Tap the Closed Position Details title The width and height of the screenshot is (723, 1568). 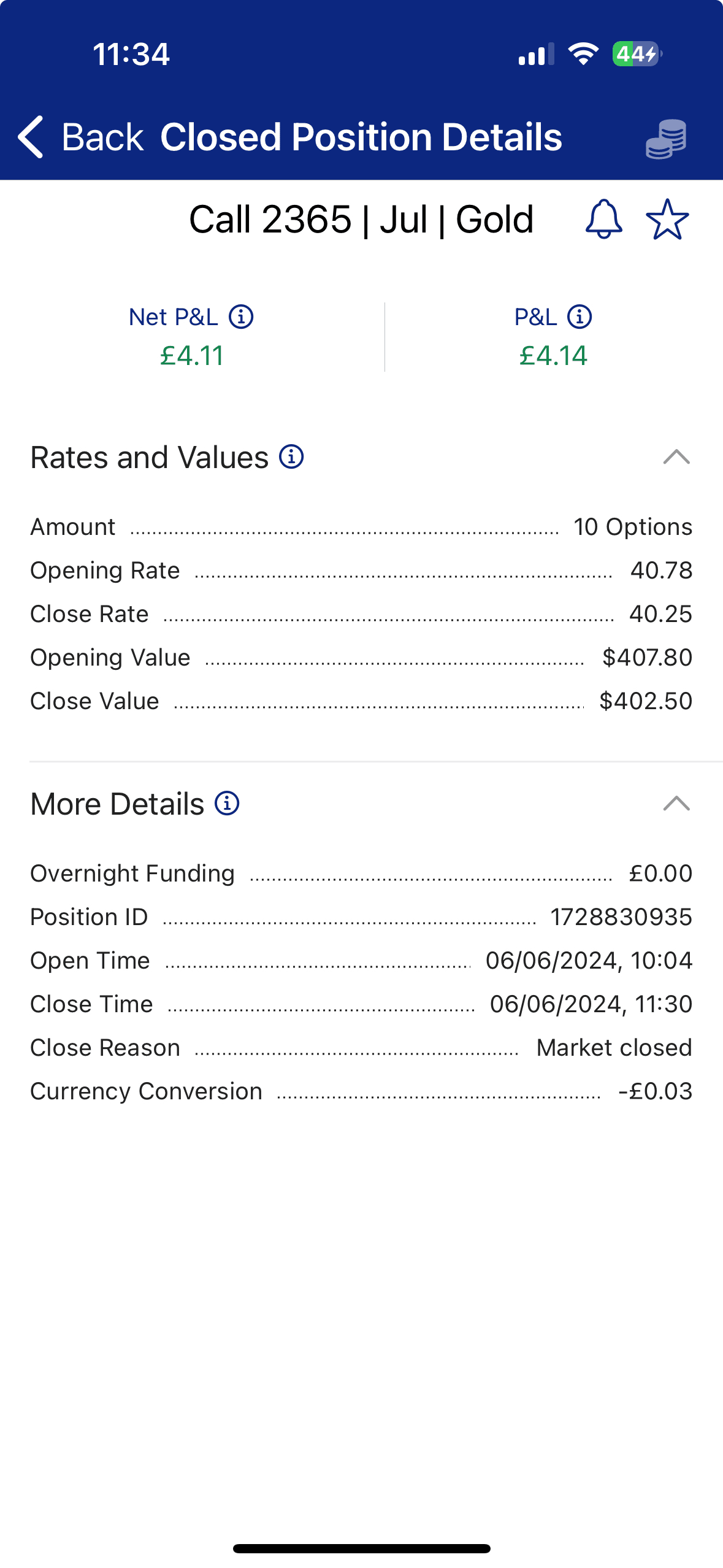coord(361,137)
